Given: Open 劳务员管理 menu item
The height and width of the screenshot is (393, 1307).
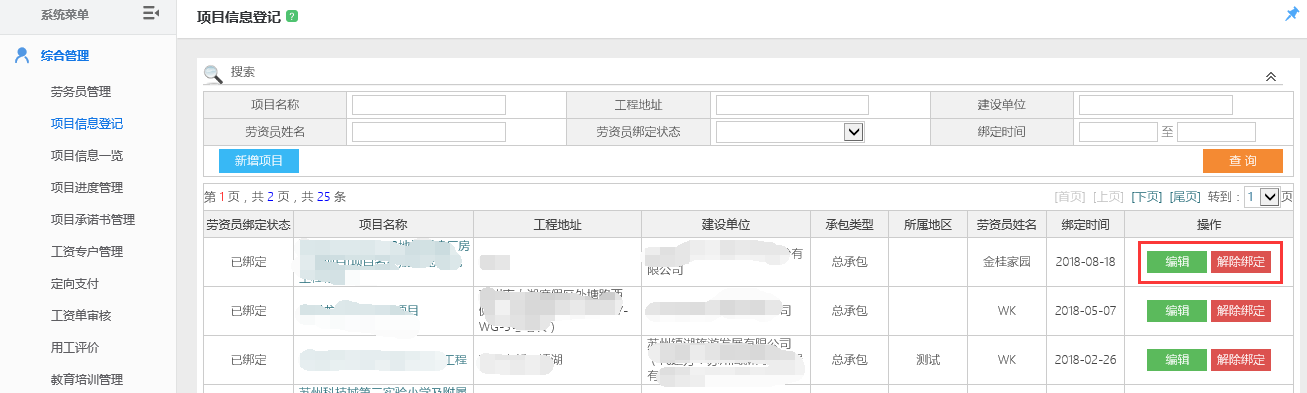Looking at the screenshot, I should click(80, 92).
